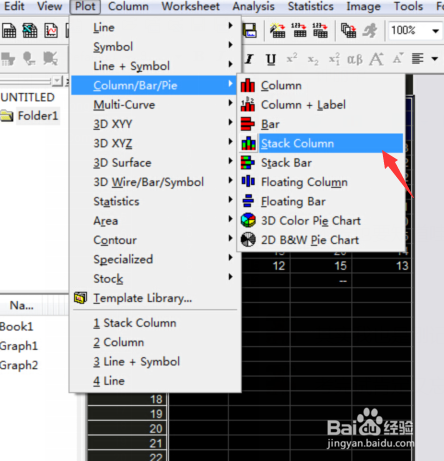The width and height of the screenshot is (444, 461).
Task: Select 3D Color Pie Chart
Action: coord(321,221)
